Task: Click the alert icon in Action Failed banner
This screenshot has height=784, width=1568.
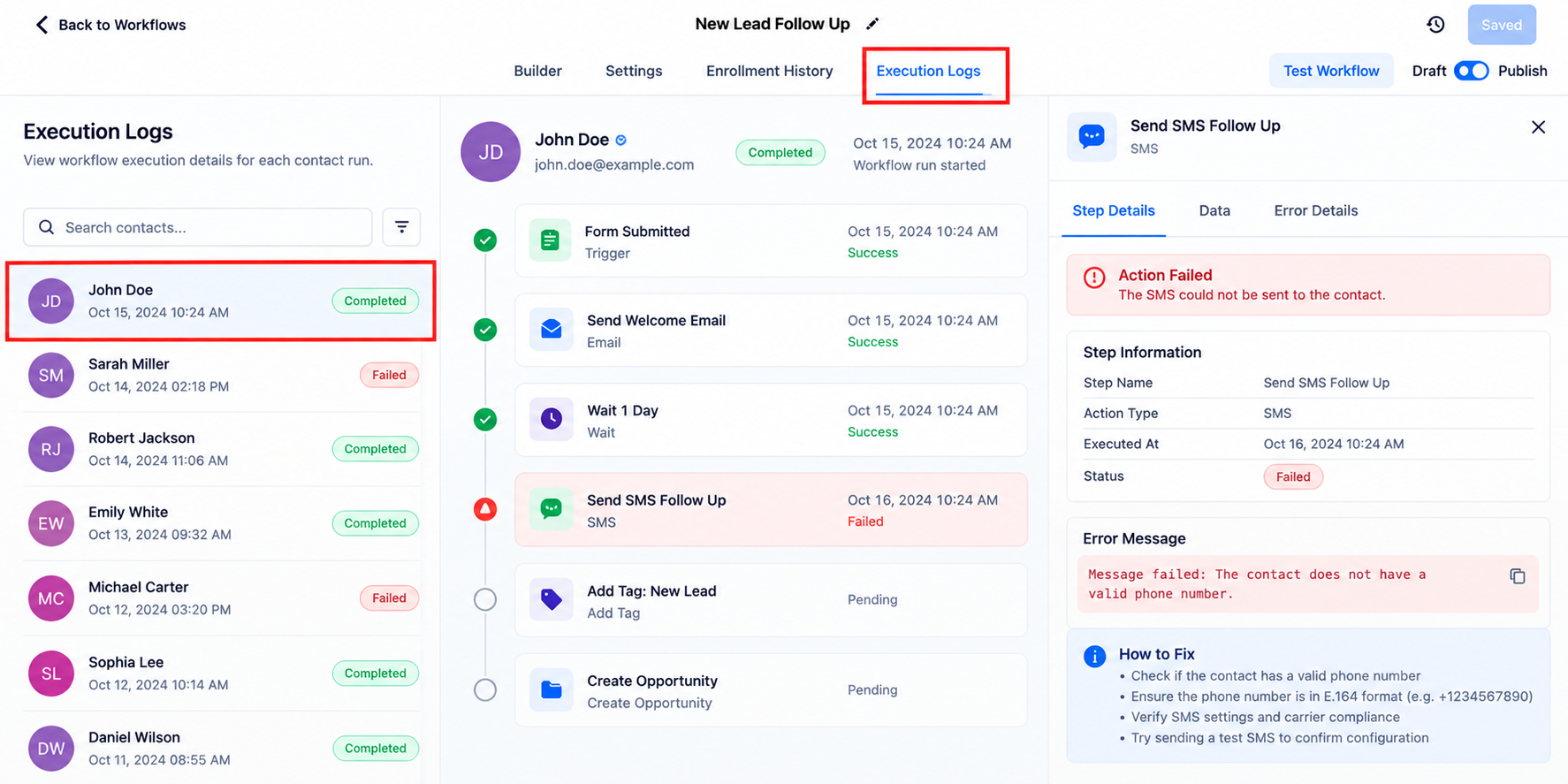Action: tap(1094, 278)
